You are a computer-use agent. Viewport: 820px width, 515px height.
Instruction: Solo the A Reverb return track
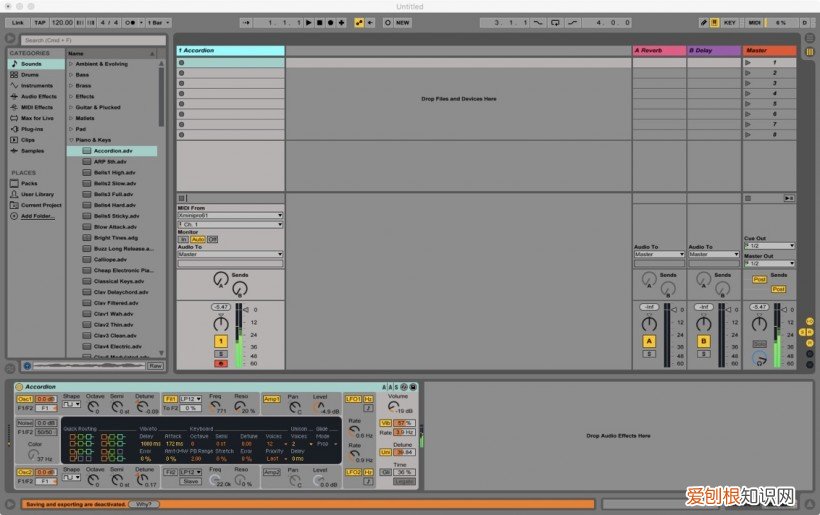648,353
